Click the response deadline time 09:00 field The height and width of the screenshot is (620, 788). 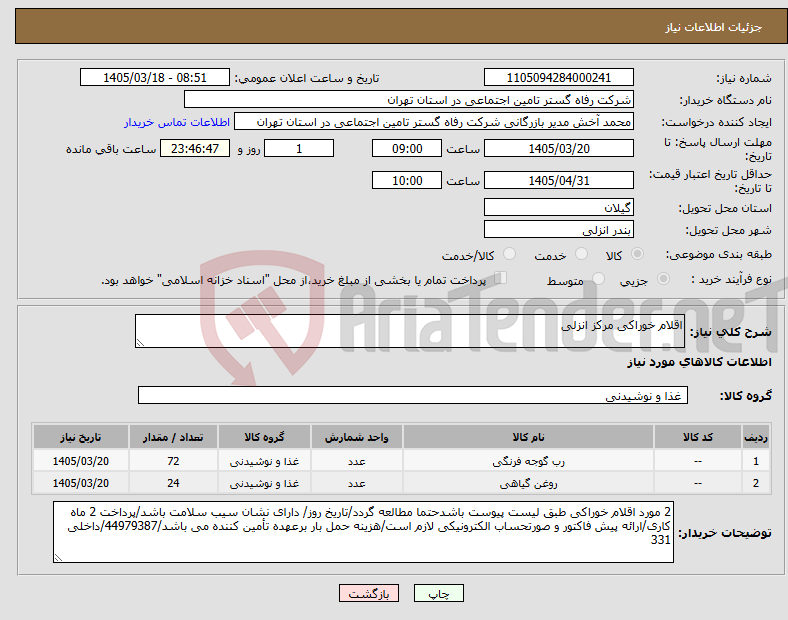coord(407,148)
